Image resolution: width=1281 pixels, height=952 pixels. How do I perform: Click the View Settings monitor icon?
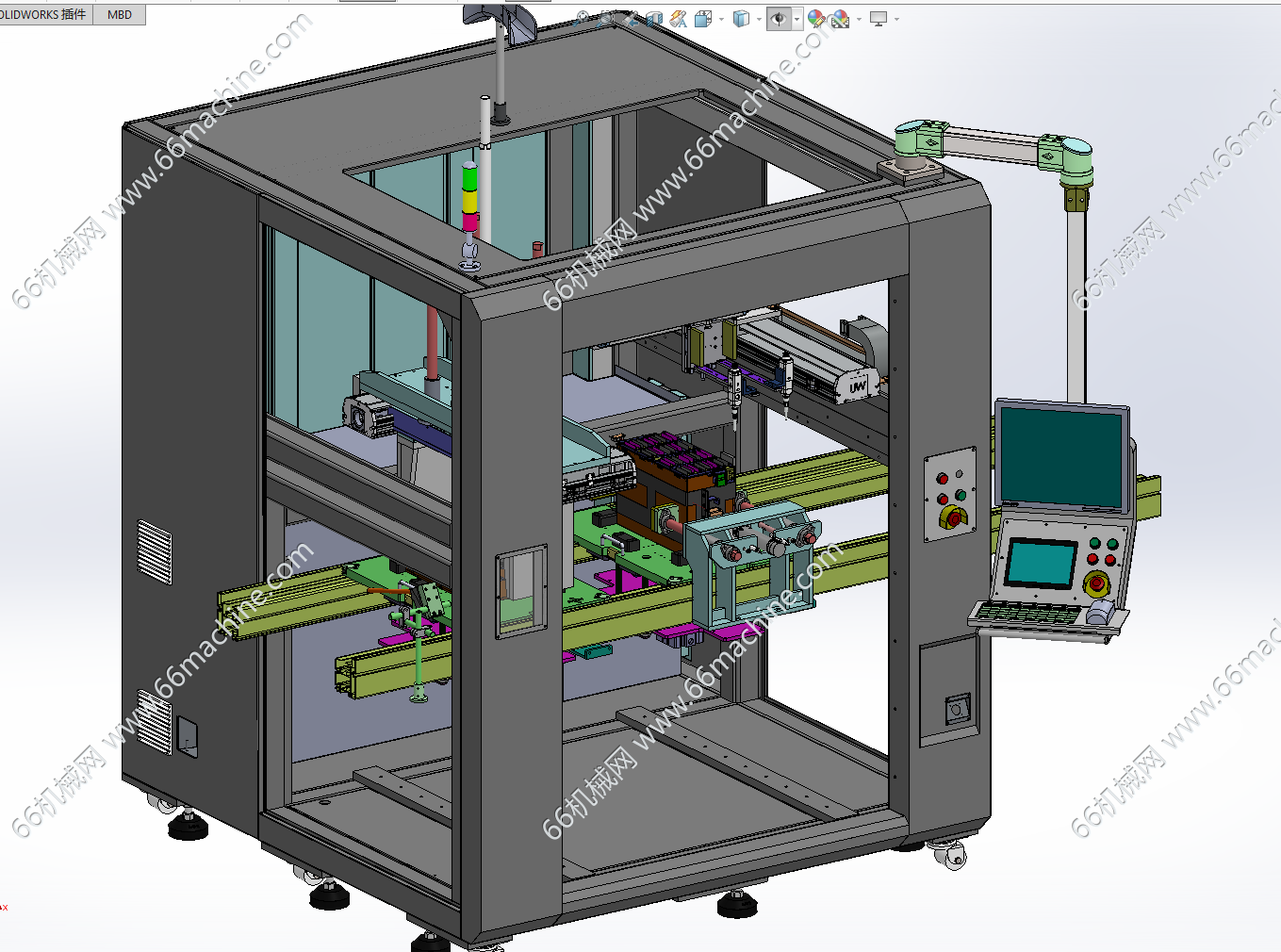tap(879, 19)
